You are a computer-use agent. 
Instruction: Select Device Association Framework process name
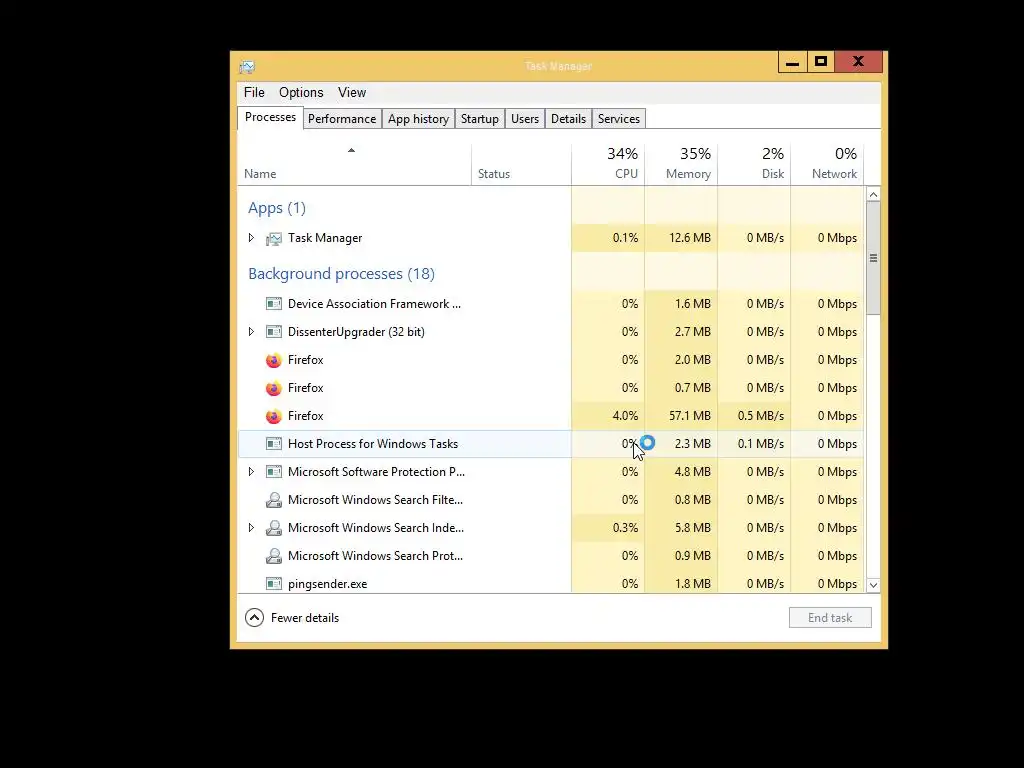coord(374,304)
